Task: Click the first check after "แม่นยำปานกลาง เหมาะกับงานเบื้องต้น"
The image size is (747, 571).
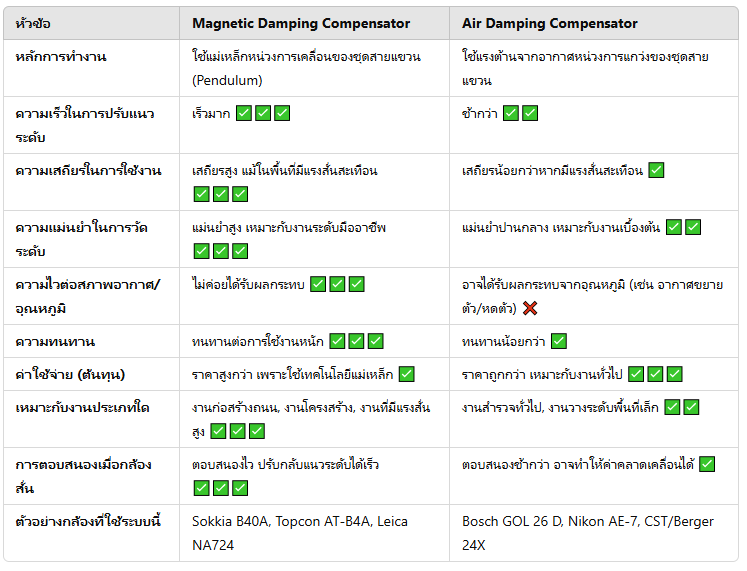Action: 674,227
